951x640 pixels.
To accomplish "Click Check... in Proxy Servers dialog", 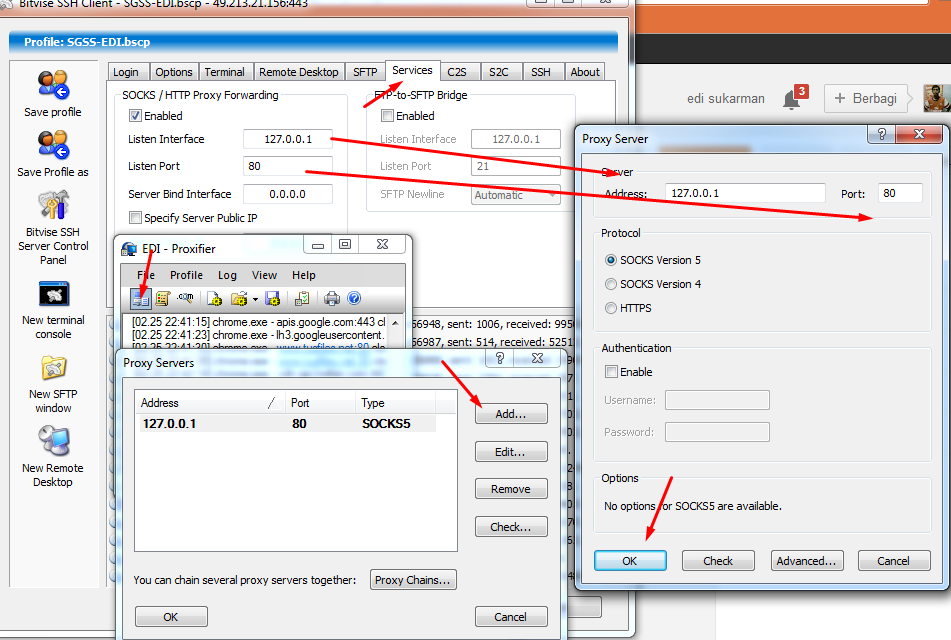I will point(511,527).
